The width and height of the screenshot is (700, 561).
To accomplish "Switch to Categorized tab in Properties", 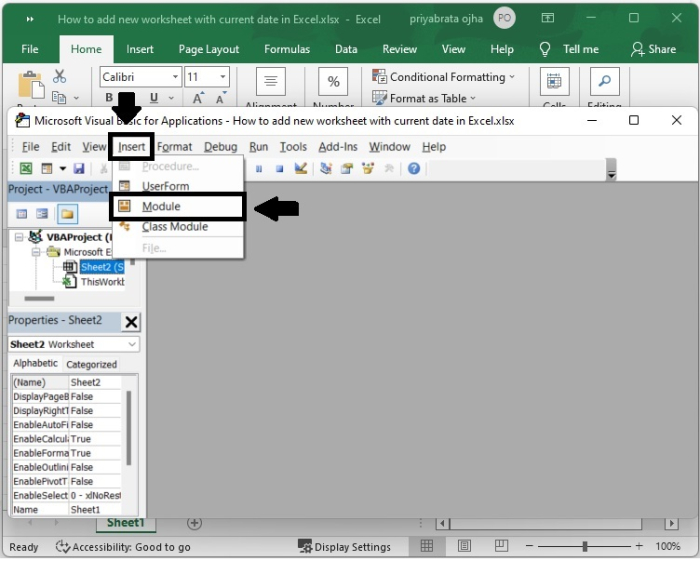I will (x=91, y=364).
